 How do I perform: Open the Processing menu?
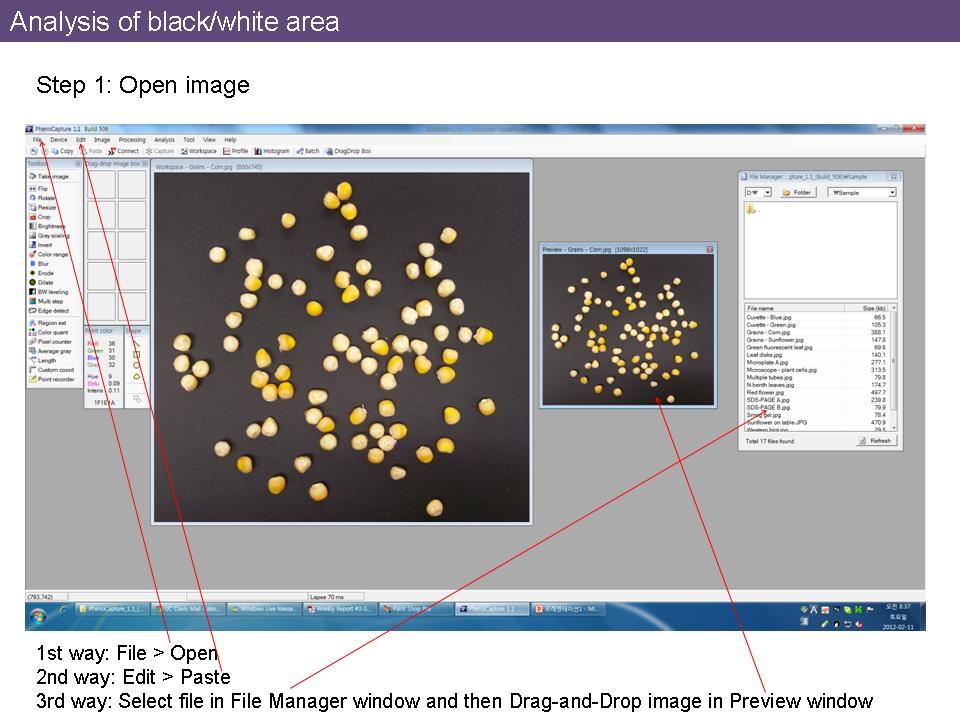point(132,140)
